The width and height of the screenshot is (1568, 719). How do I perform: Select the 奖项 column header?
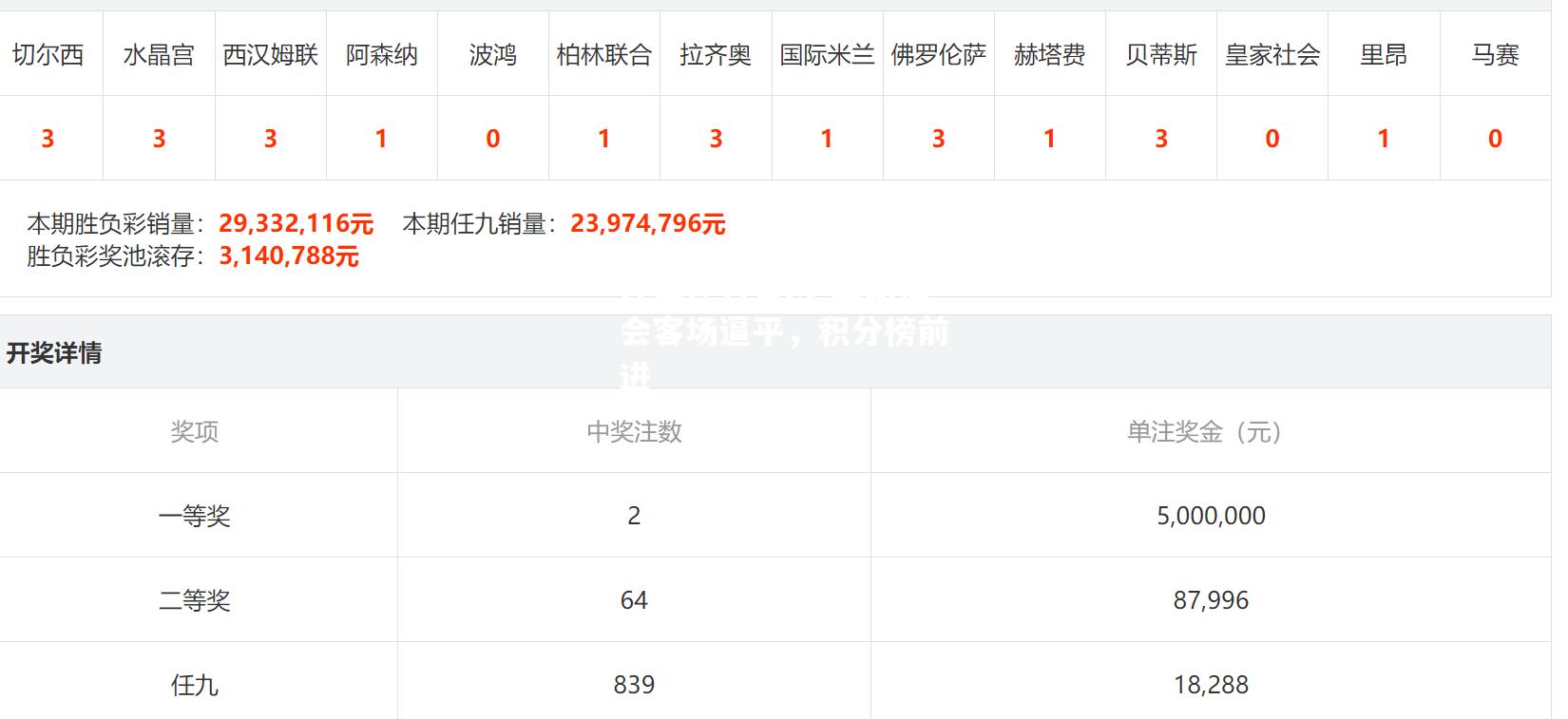coord(195,432)
